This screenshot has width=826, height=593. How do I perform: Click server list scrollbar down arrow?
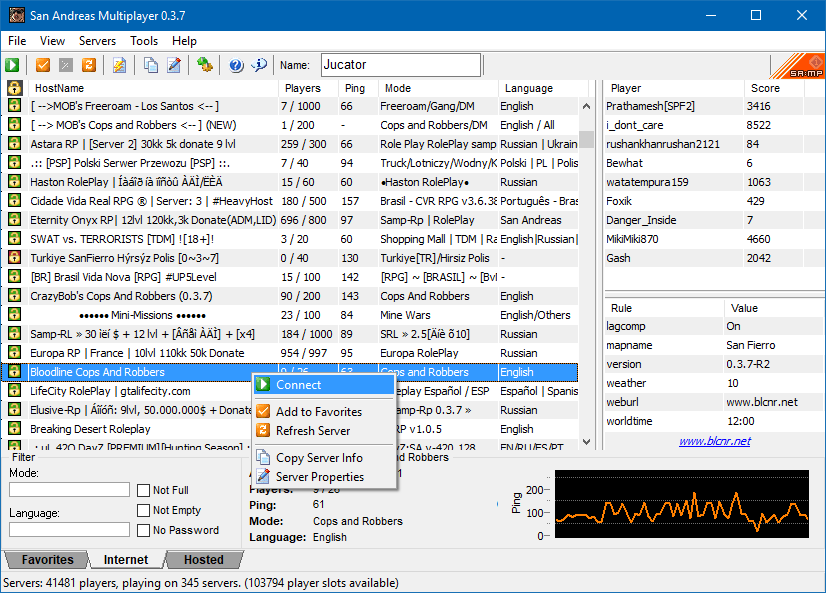pyautogui.click(x=586, y=442)
